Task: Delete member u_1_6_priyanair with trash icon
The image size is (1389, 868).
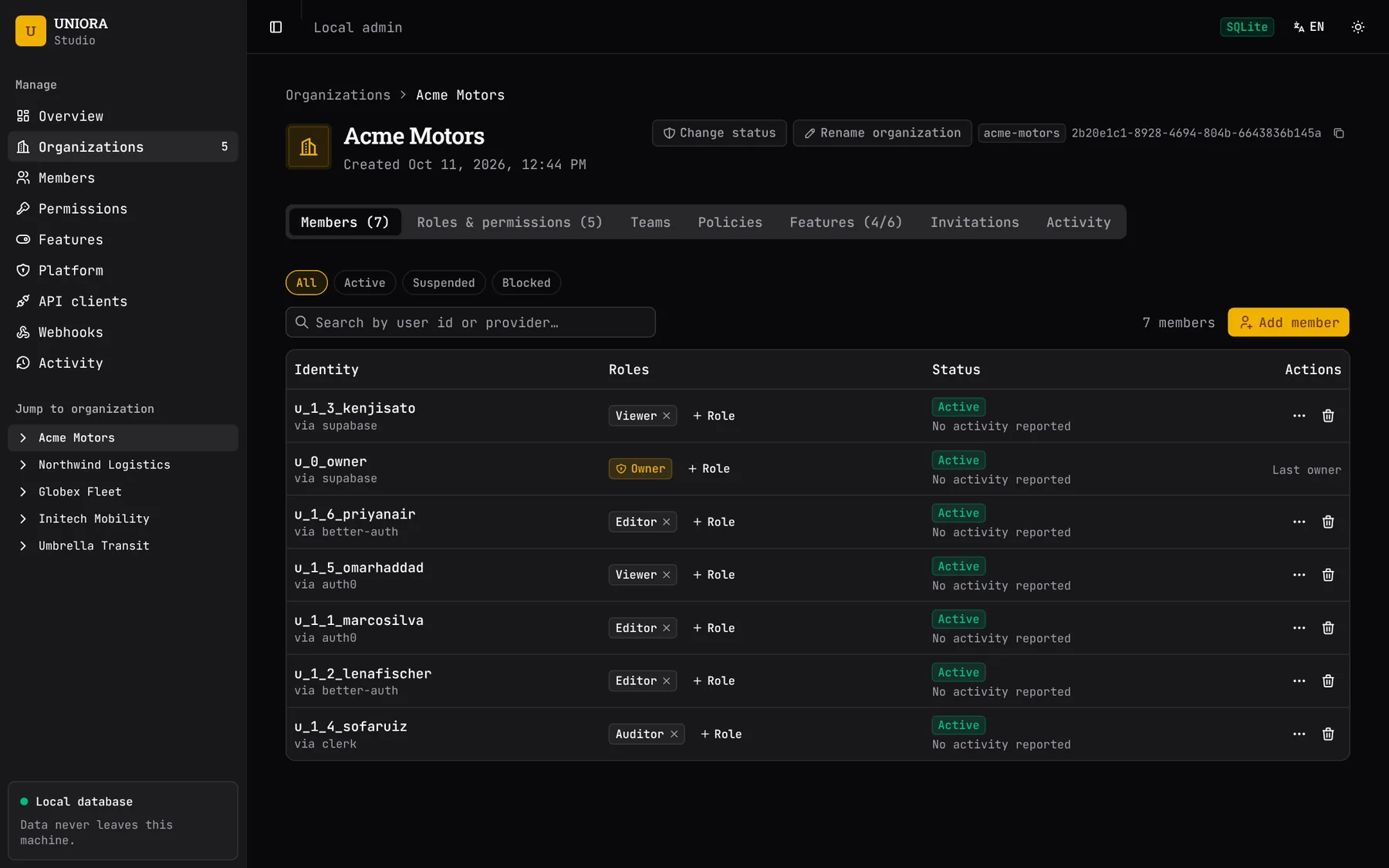Action: [x=1328, y=522]
